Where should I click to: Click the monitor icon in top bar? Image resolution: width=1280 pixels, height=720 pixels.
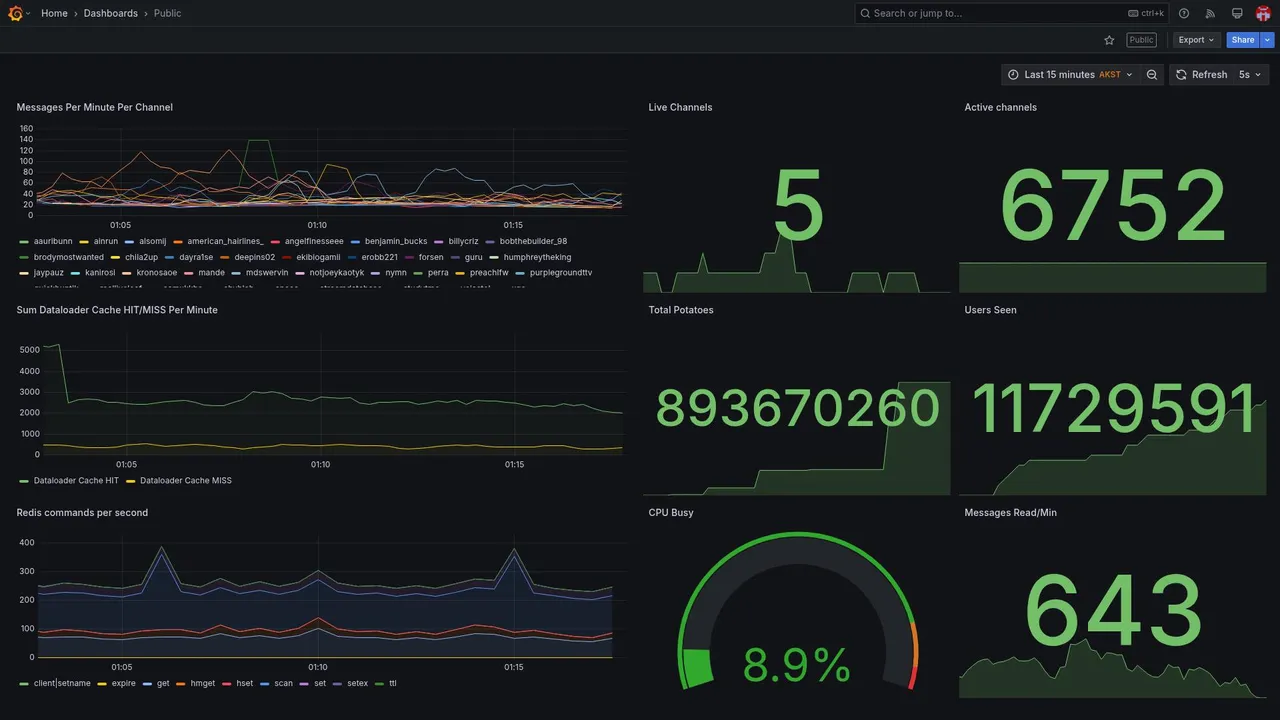[1237, 13]
